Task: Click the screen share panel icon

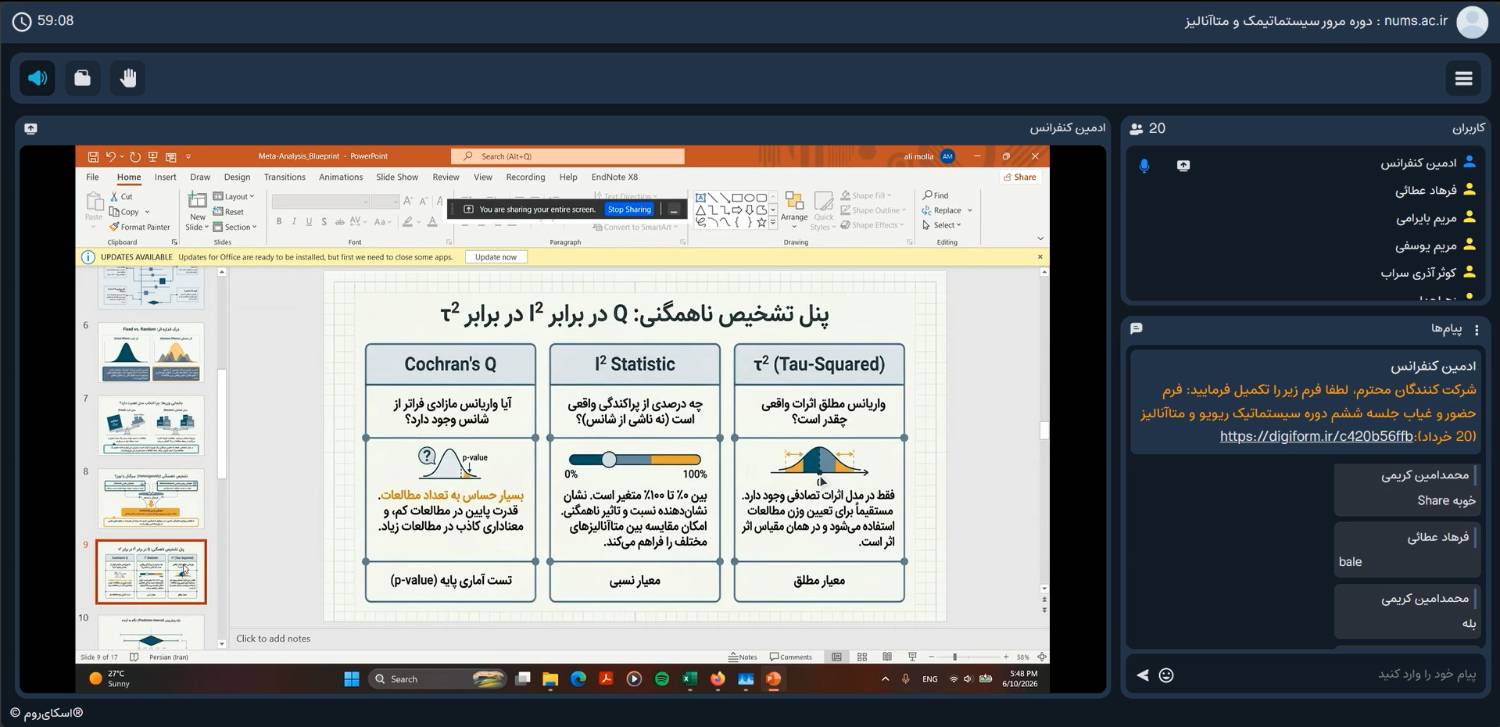Action: coord(31,128)
